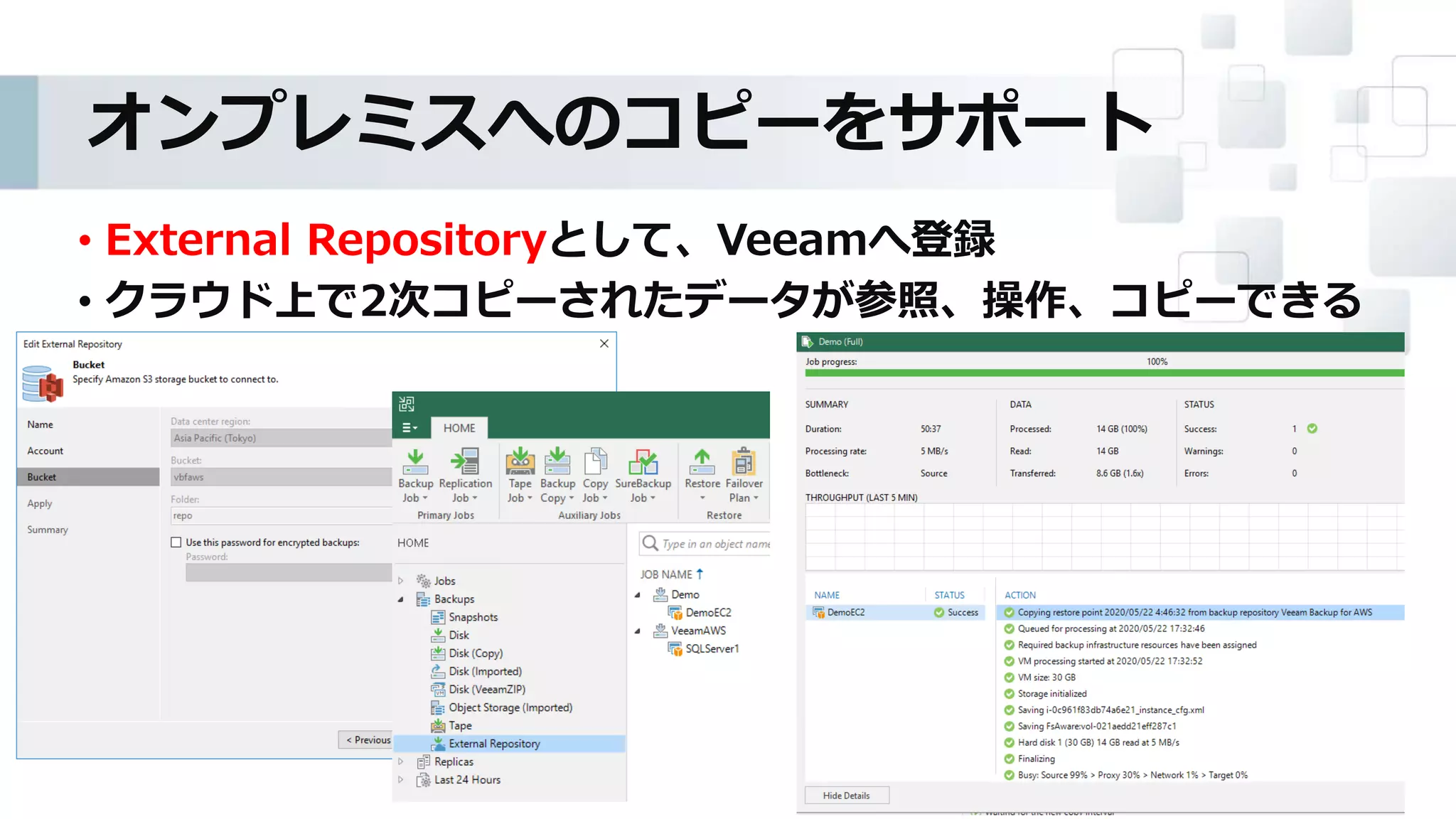This screenshot has height=819, width=1456.
Task: Click the ACTION column header
Action: click(x=1020, y=595)
